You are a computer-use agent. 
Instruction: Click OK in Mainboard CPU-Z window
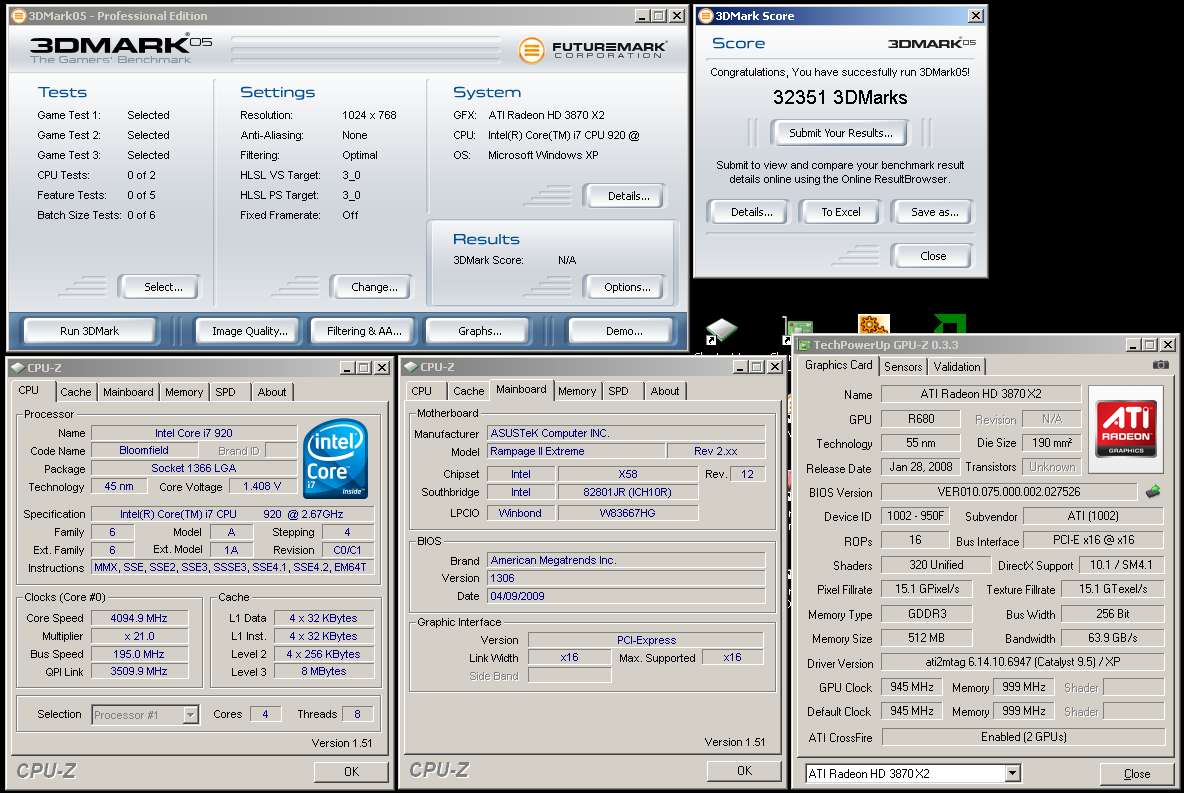pos(744,771)
